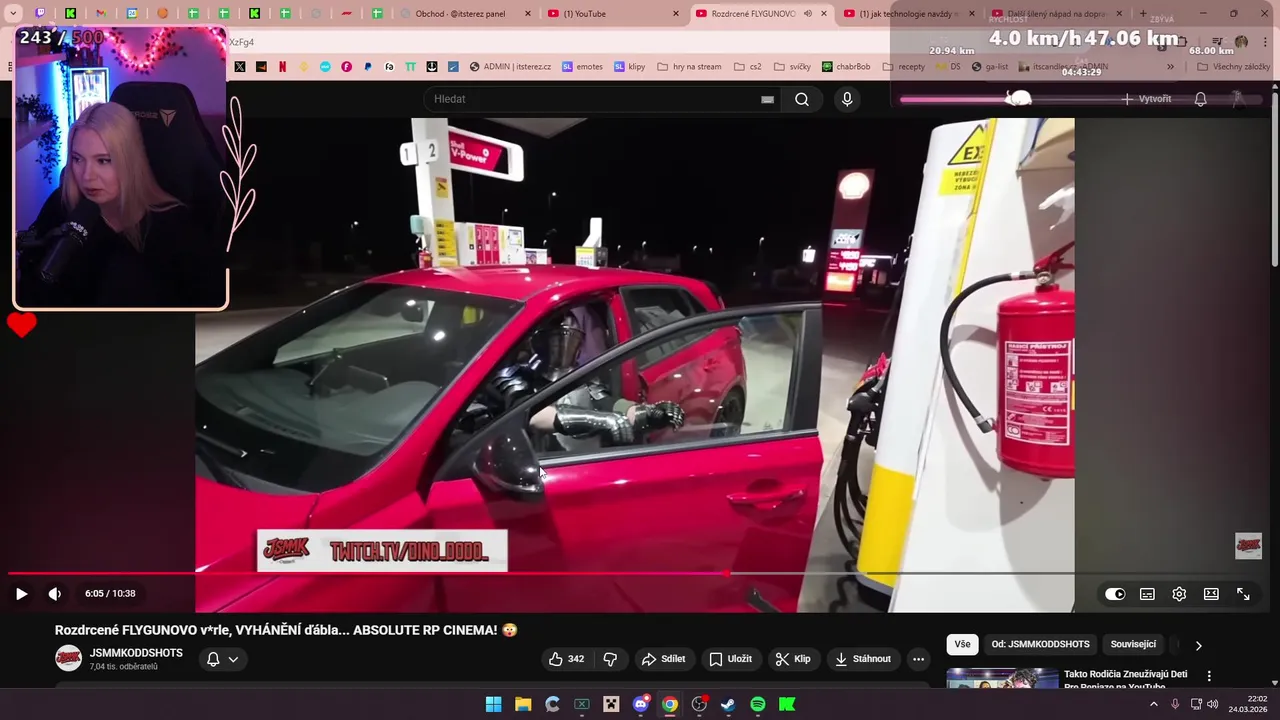The height and width of the screenshot is (720, 1280).
Task: Open the green Kick app on taskbar
Action: [x=787, y=704]
